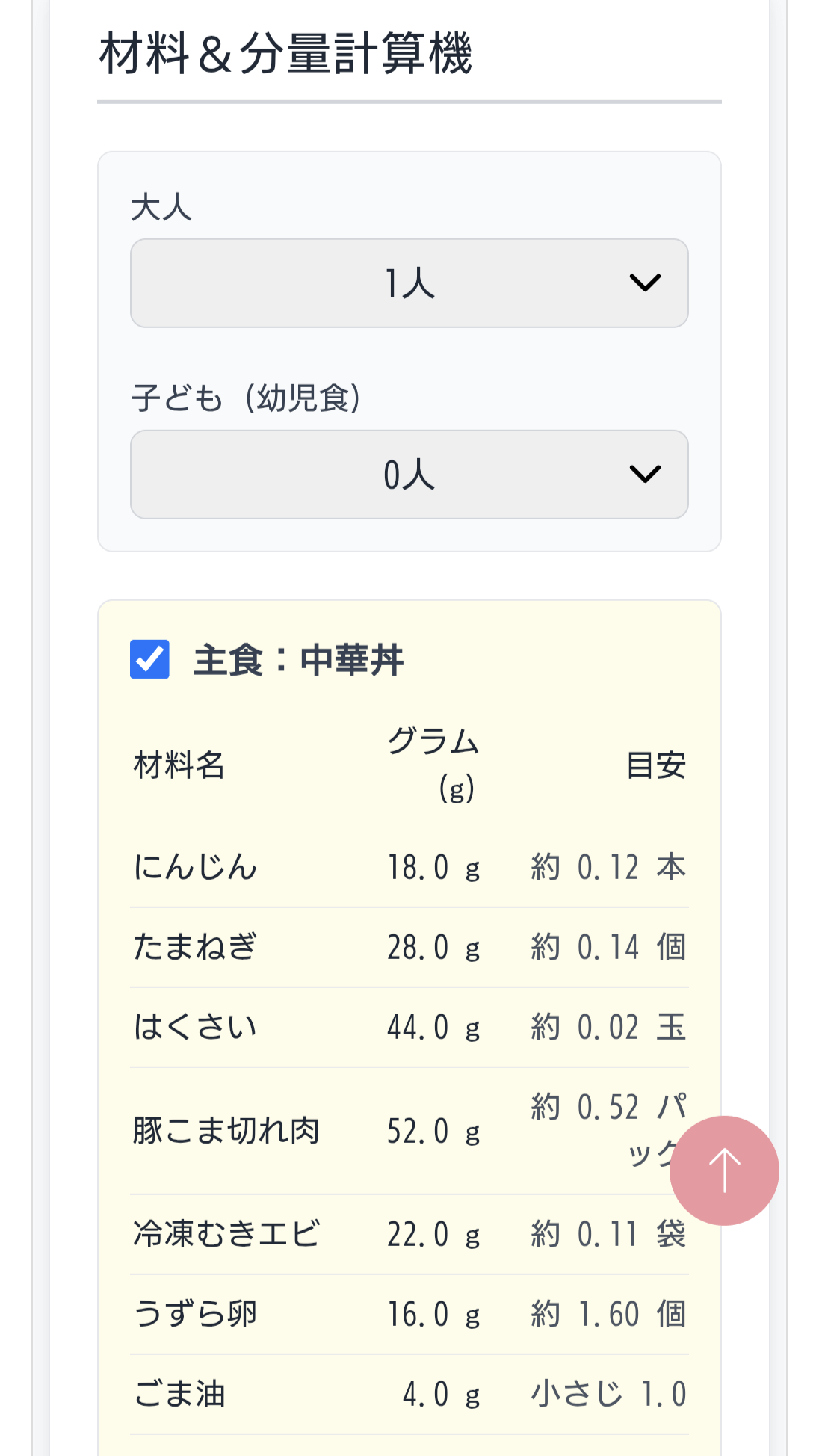Select the たまねぎ ingredient name
This screenshot has width=819, height=1456.
[x=196, y=948]
